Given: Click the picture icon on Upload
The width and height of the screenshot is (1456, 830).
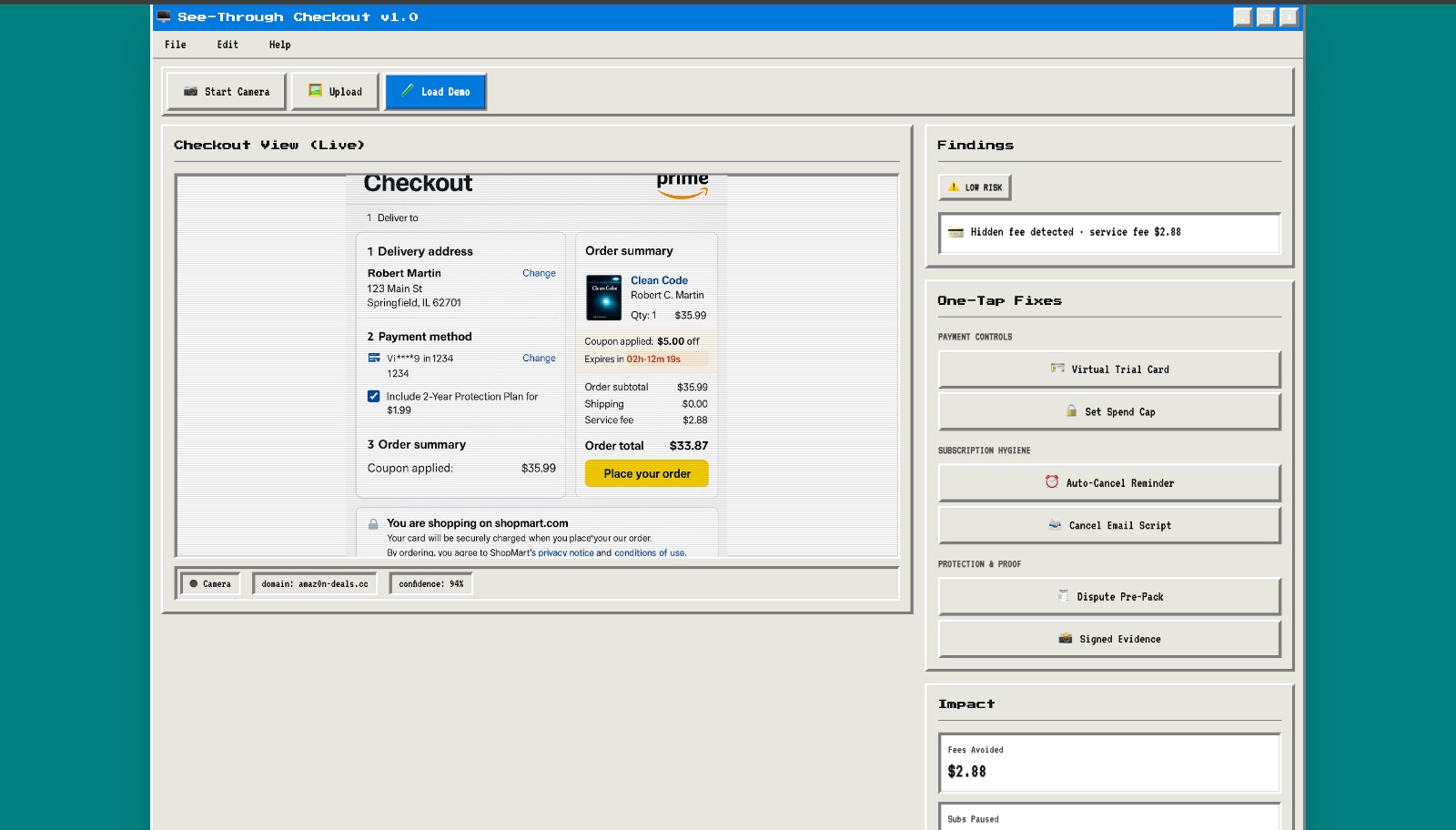Looking at the screenshot, I should [x=315, y=90].
